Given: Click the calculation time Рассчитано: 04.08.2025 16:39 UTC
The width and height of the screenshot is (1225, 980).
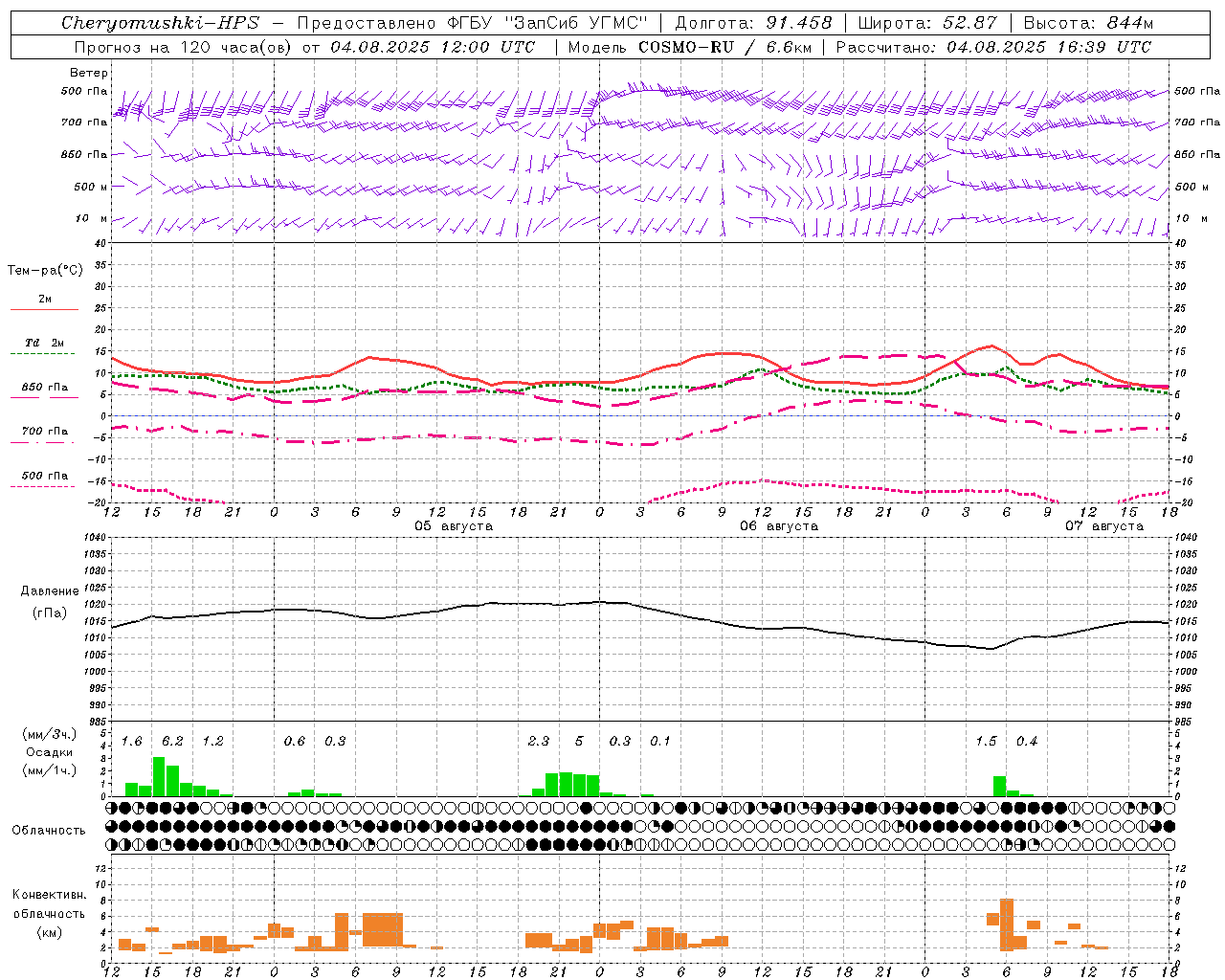Looking at the screenshot, I should (x=993, y=47).
